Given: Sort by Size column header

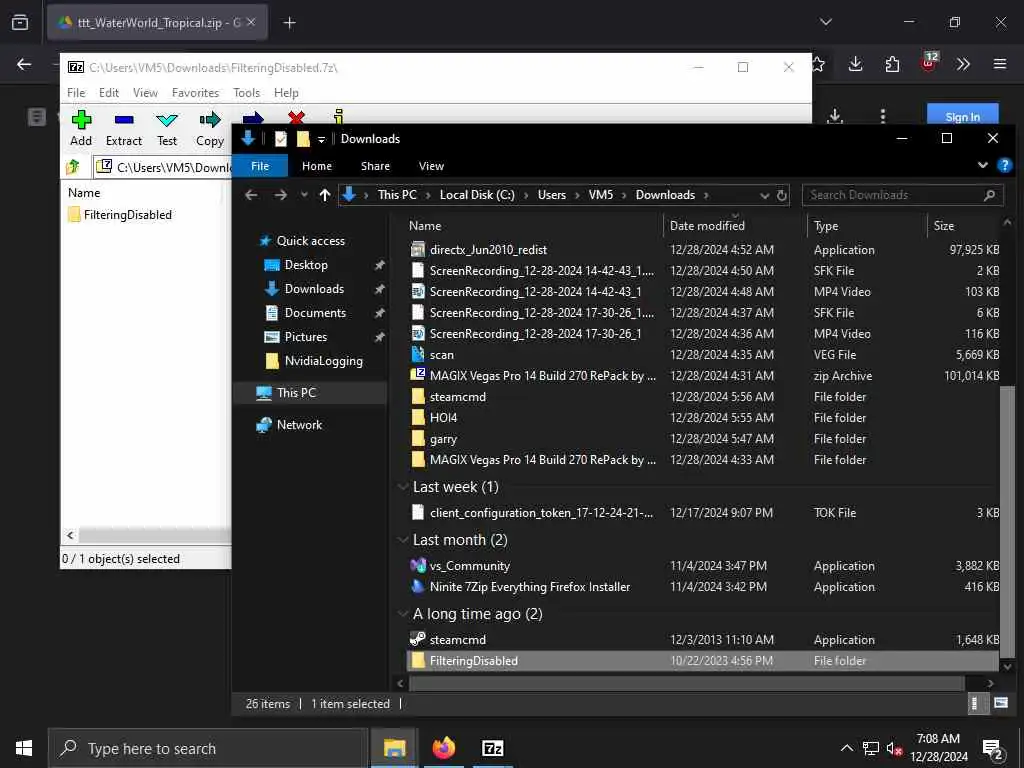Looking at the screenshot, I should pos(944,225).
